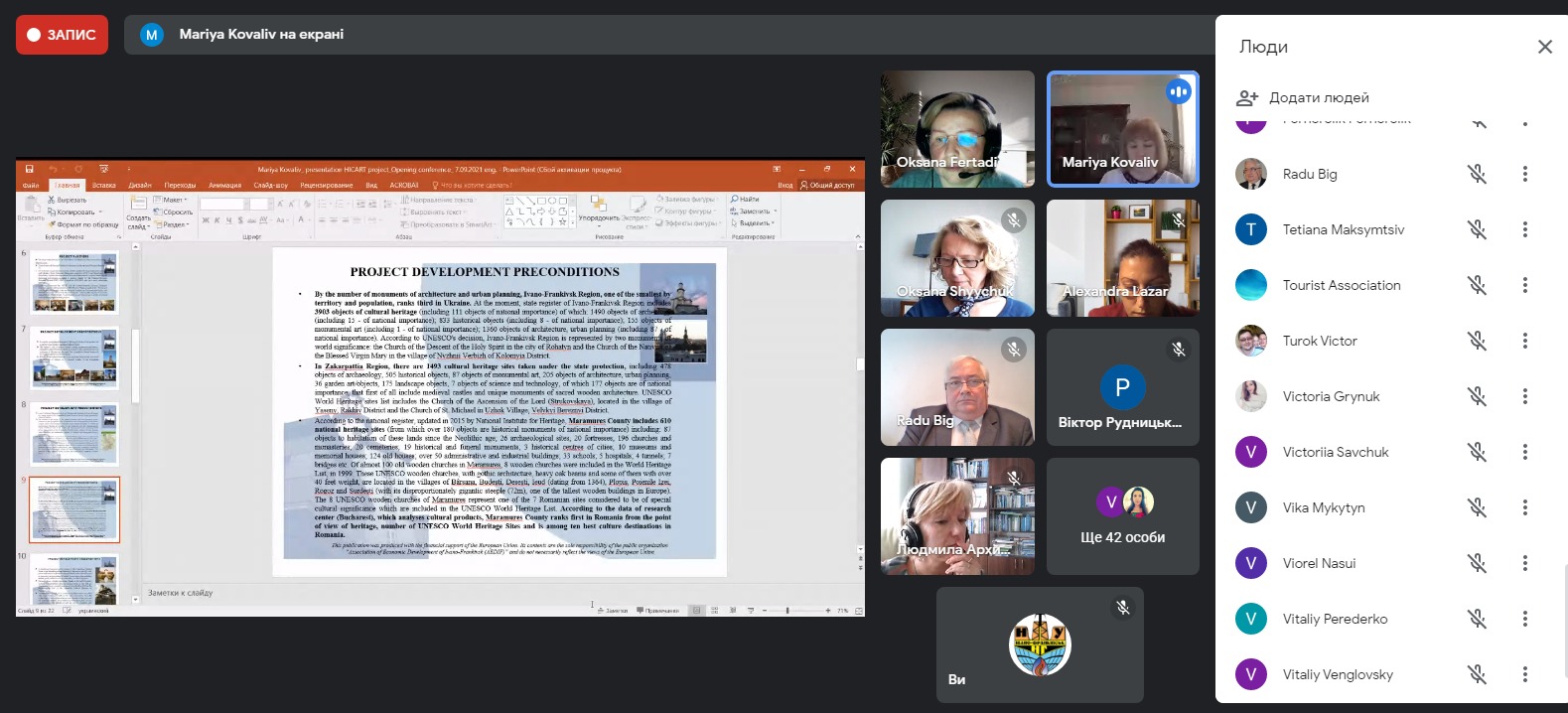Click Radu Big's muted microphone icon in list
This screenshot has width=1568, height=713.
1478,174
